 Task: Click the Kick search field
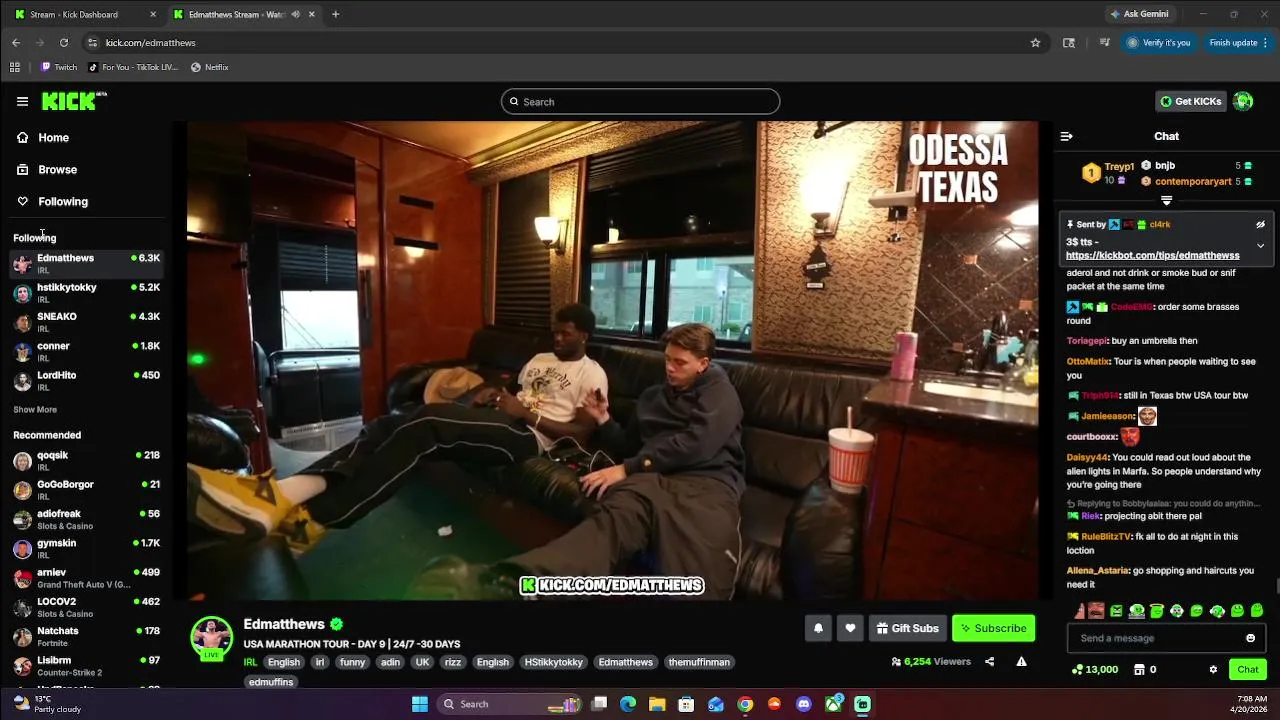(640, 101)
